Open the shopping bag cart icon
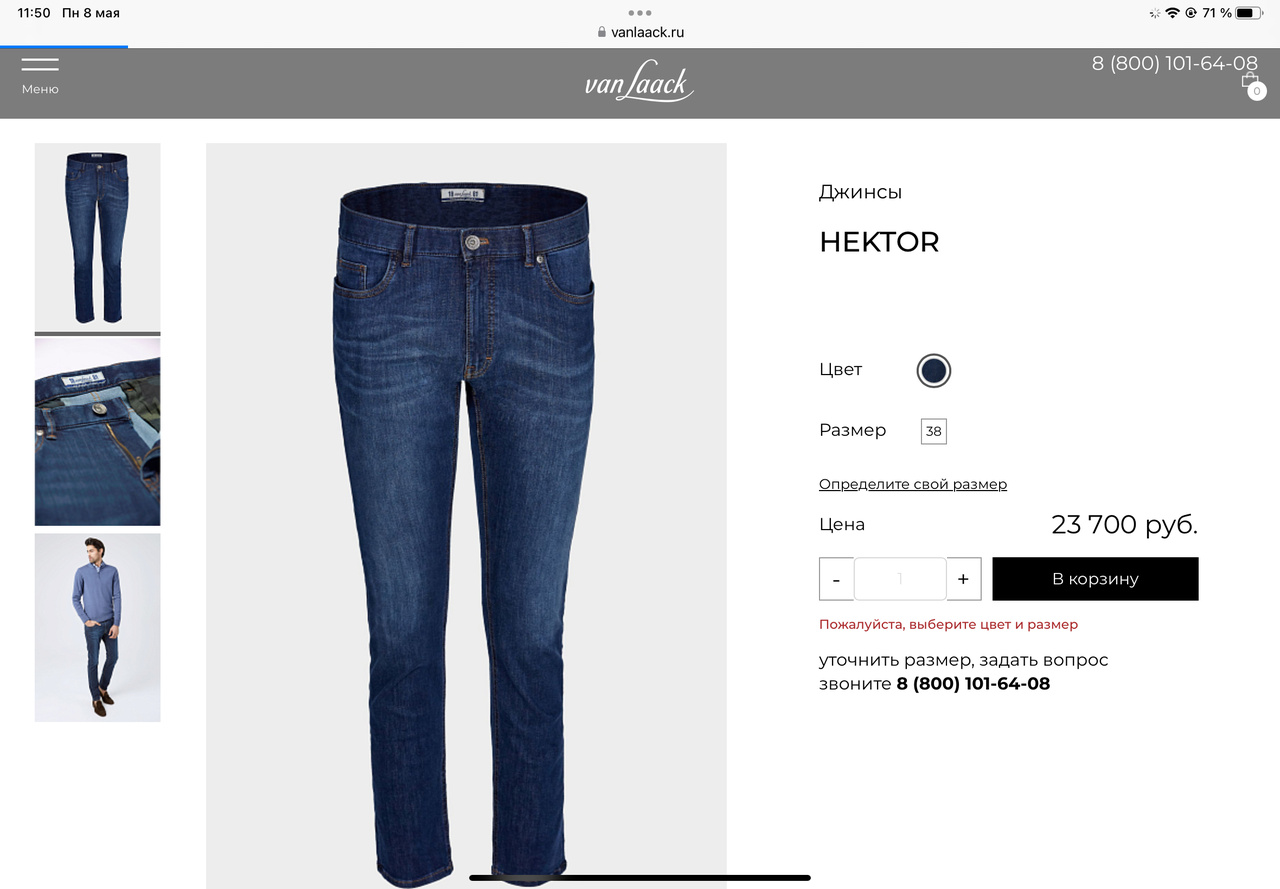The image size is (1280, 889). click(1249, 80)
